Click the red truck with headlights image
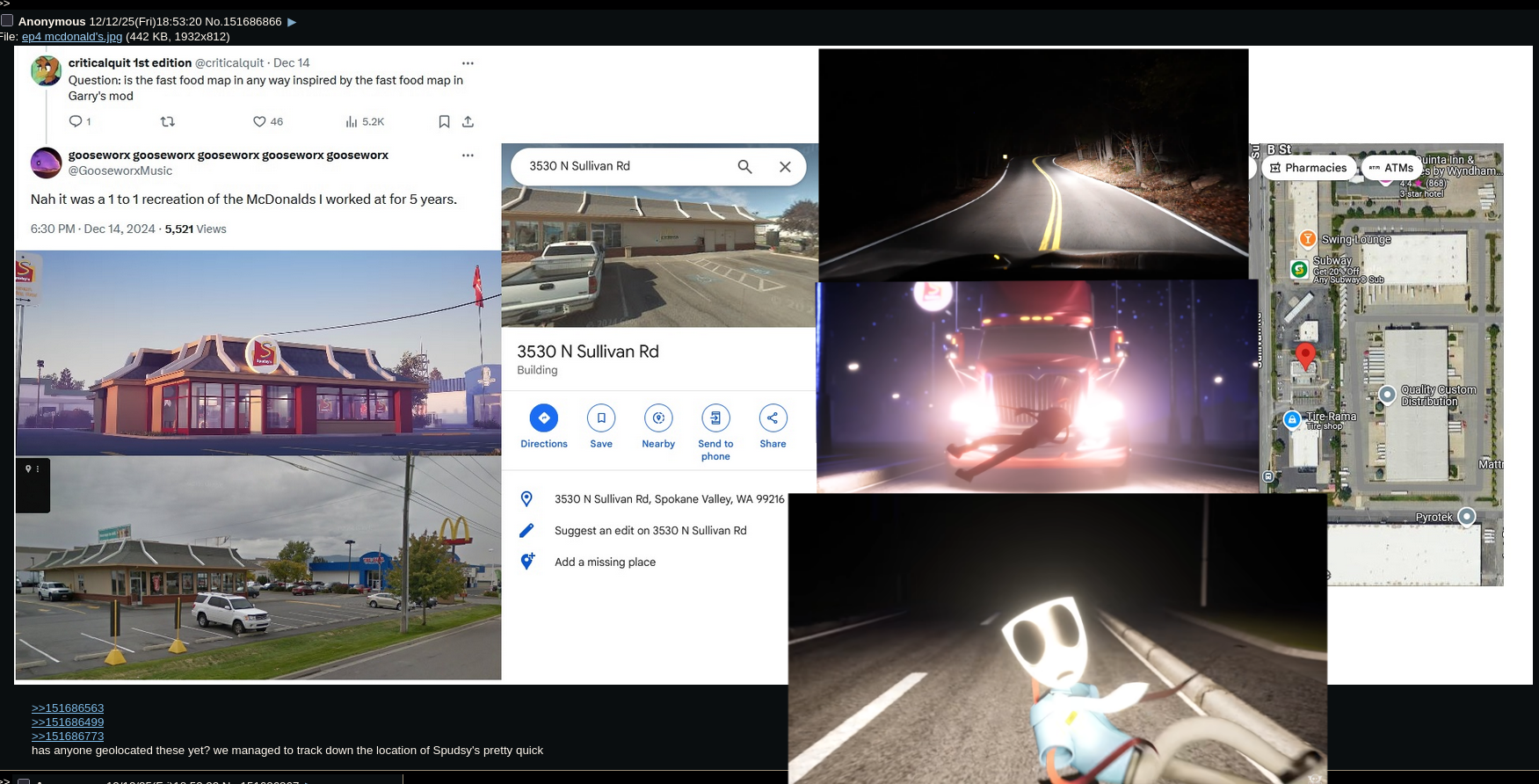Screen dimensions: 1539x784 click(x=1037, y=387)
